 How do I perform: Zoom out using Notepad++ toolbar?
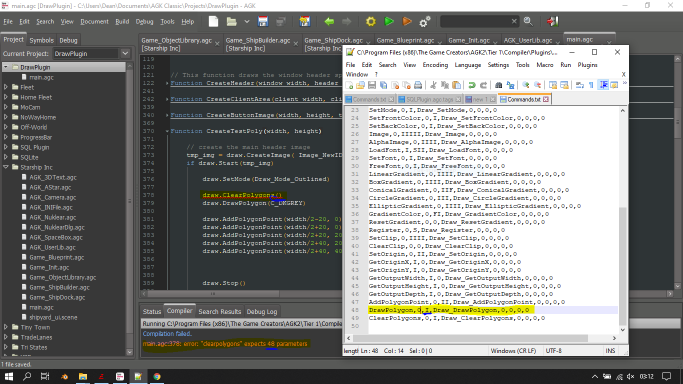(538, 85)
